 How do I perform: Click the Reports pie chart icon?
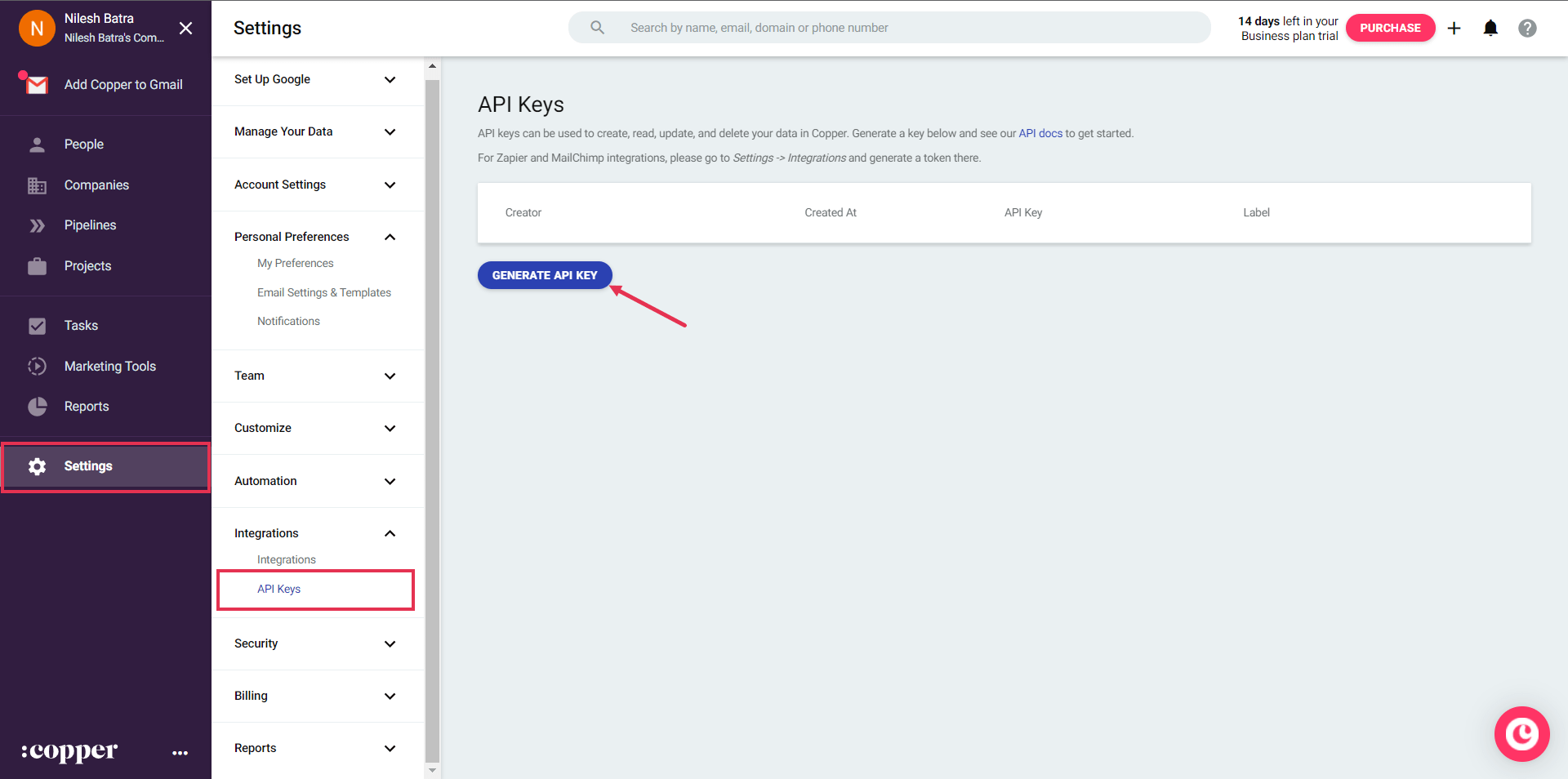(37, 407)
